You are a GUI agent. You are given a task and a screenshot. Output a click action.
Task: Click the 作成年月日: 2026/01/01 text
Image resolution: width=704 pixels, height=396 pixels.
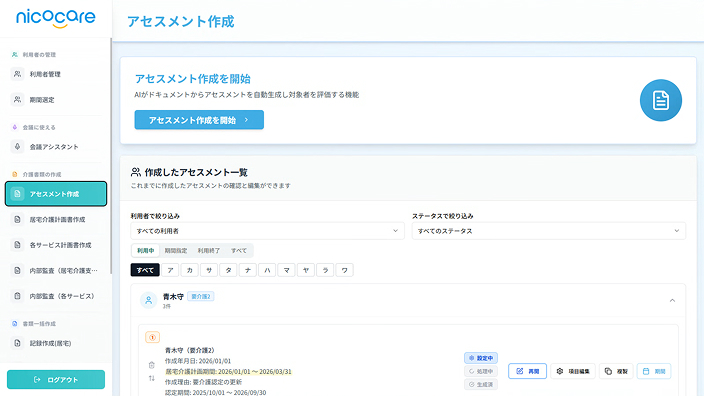click(198, 361)
